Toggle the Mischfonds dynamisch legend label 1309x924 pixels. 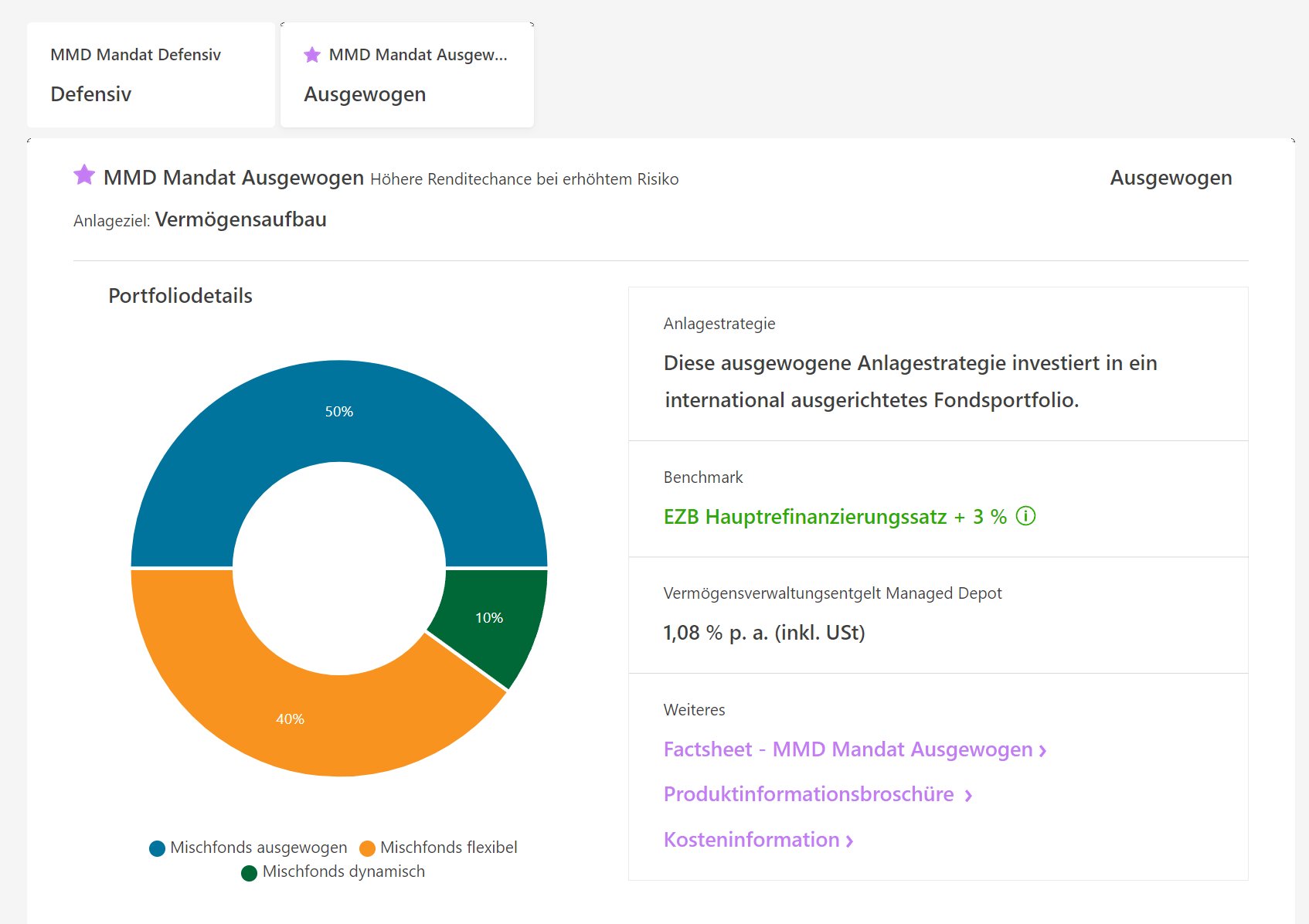point(343,871)
